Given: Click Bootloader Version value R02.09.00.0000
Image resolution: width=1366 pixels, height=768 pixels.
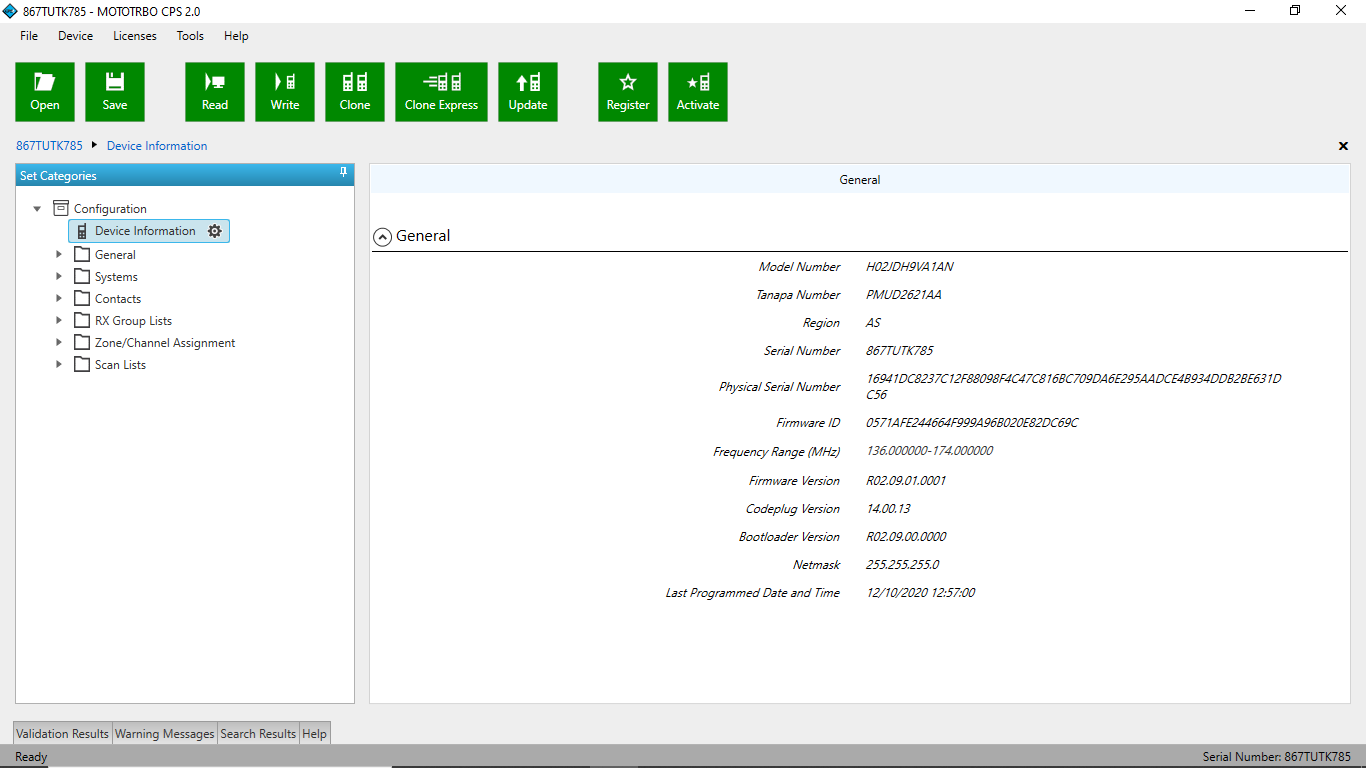Looking at the screenshot, I should (906, 537).
